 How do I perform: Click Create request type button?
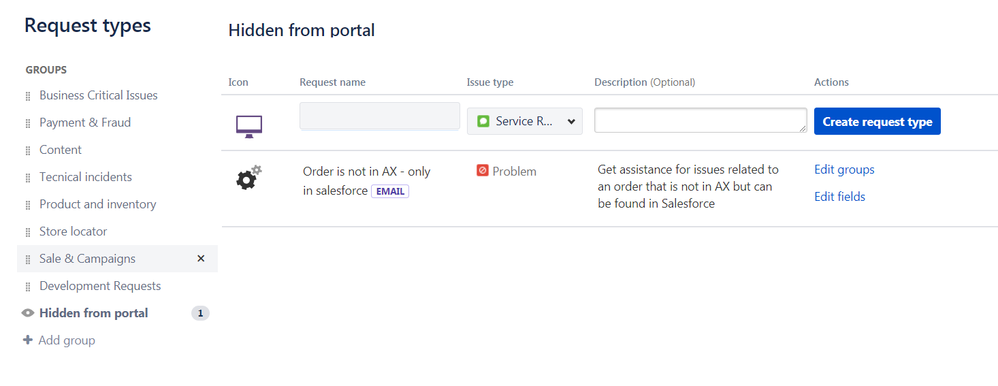point(877,122)
